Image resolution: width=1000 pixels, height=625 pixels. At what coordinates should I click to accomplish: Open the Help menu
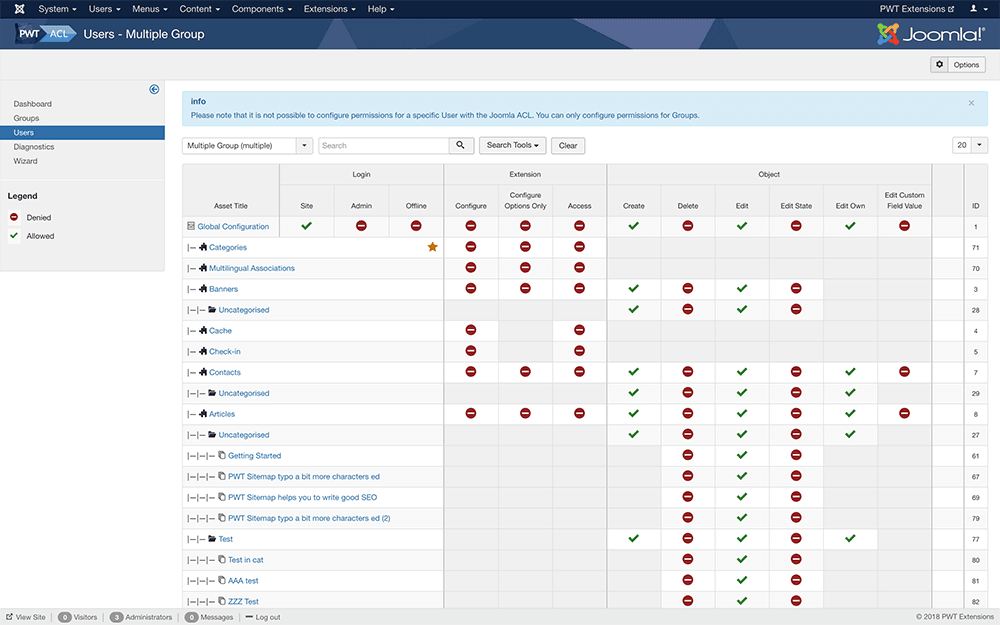pos(381,9)
